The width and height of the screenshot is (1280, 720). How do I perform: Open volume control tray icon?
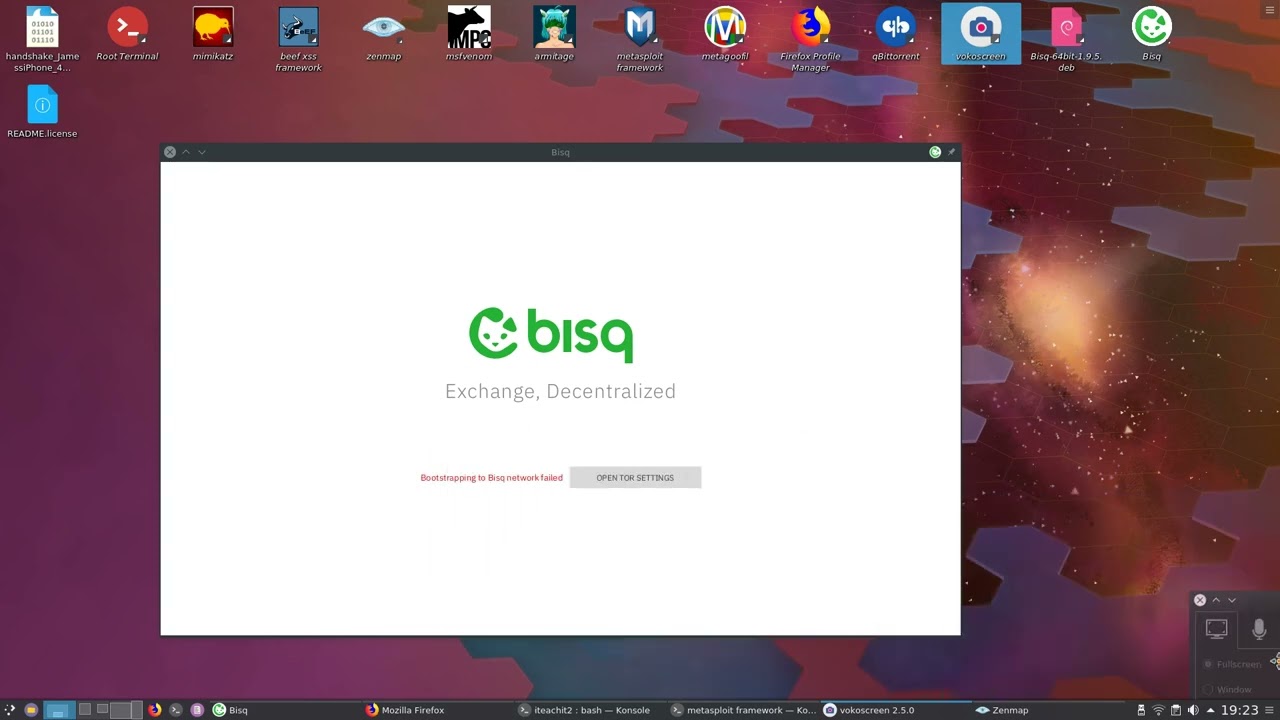coord(1193,710)
